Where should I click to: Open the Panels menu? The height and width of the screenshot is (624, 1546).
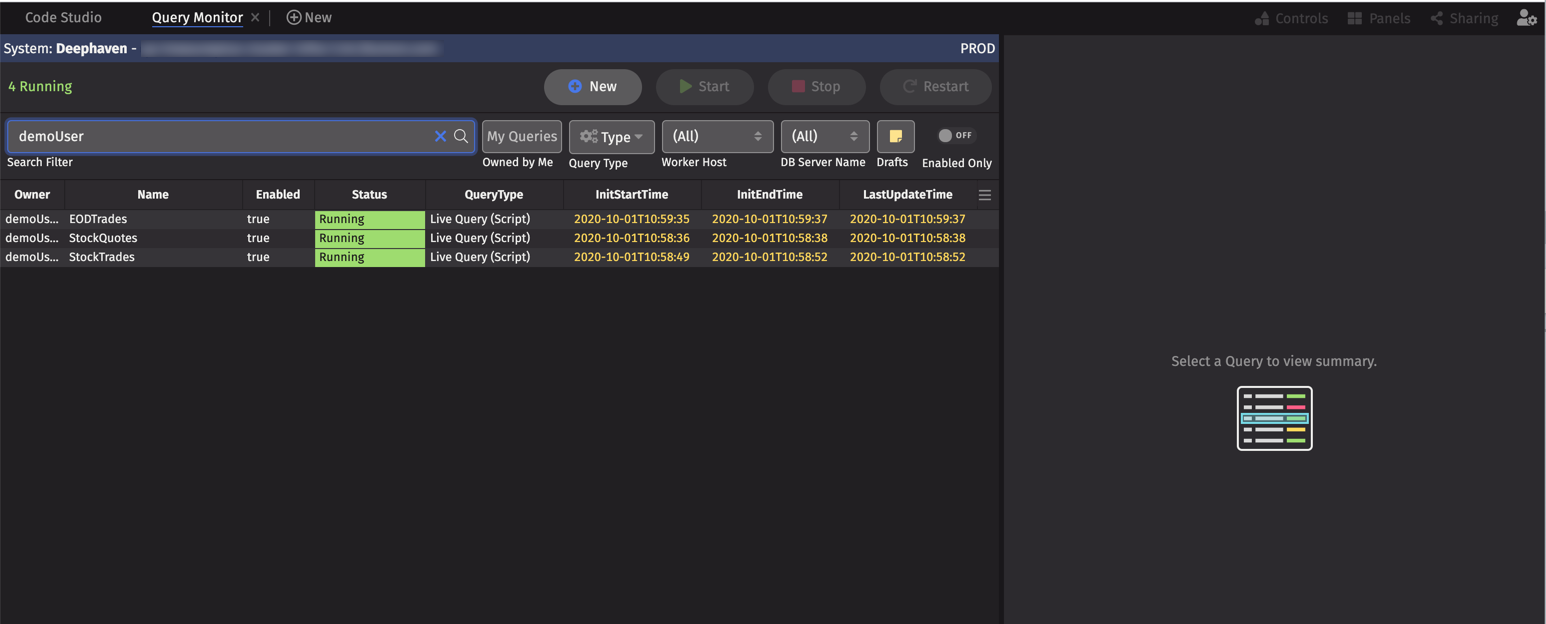[1379, 18]
